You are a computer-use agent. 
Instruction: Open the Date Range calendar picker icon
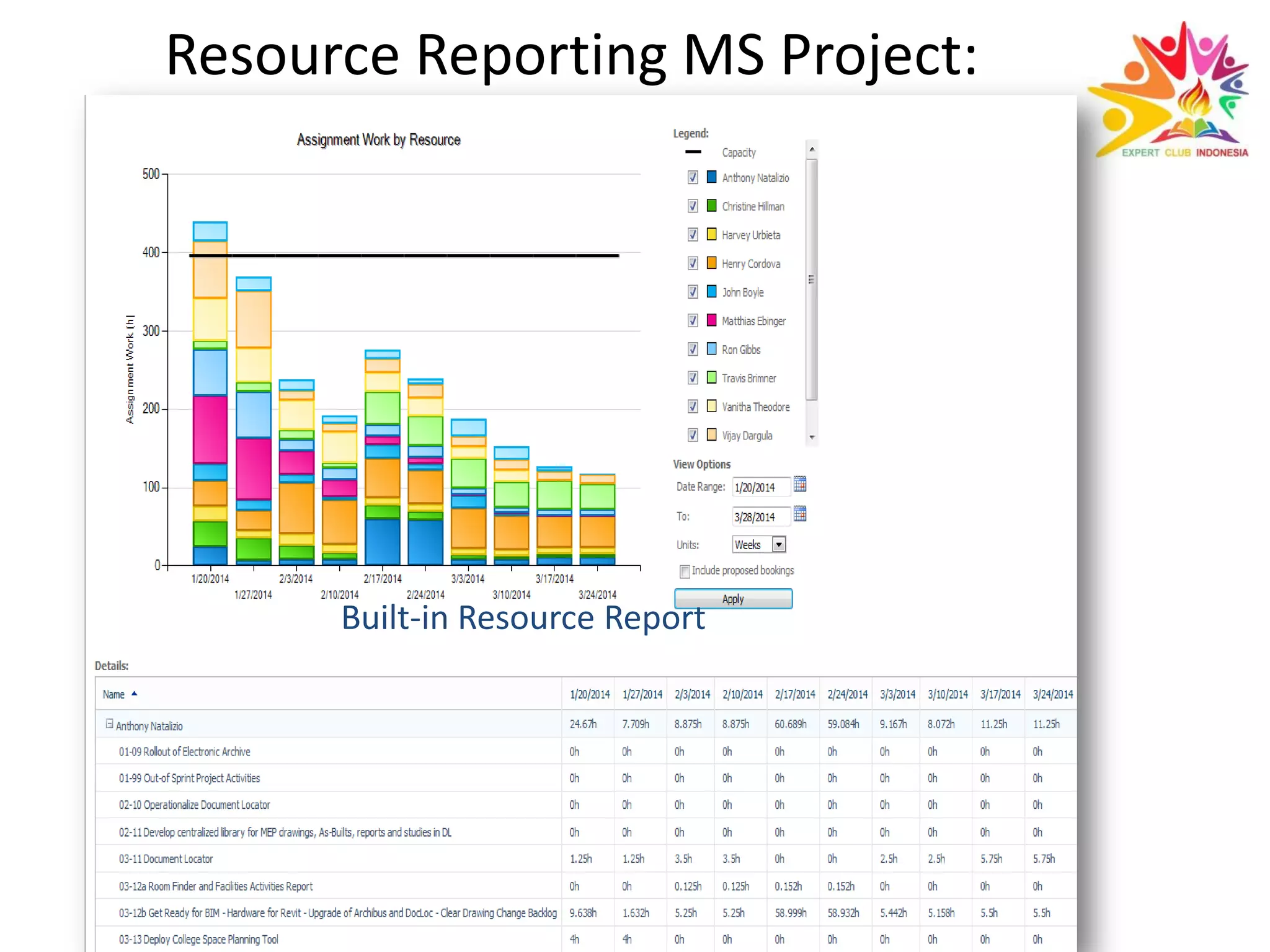click(x=800, y=484)
